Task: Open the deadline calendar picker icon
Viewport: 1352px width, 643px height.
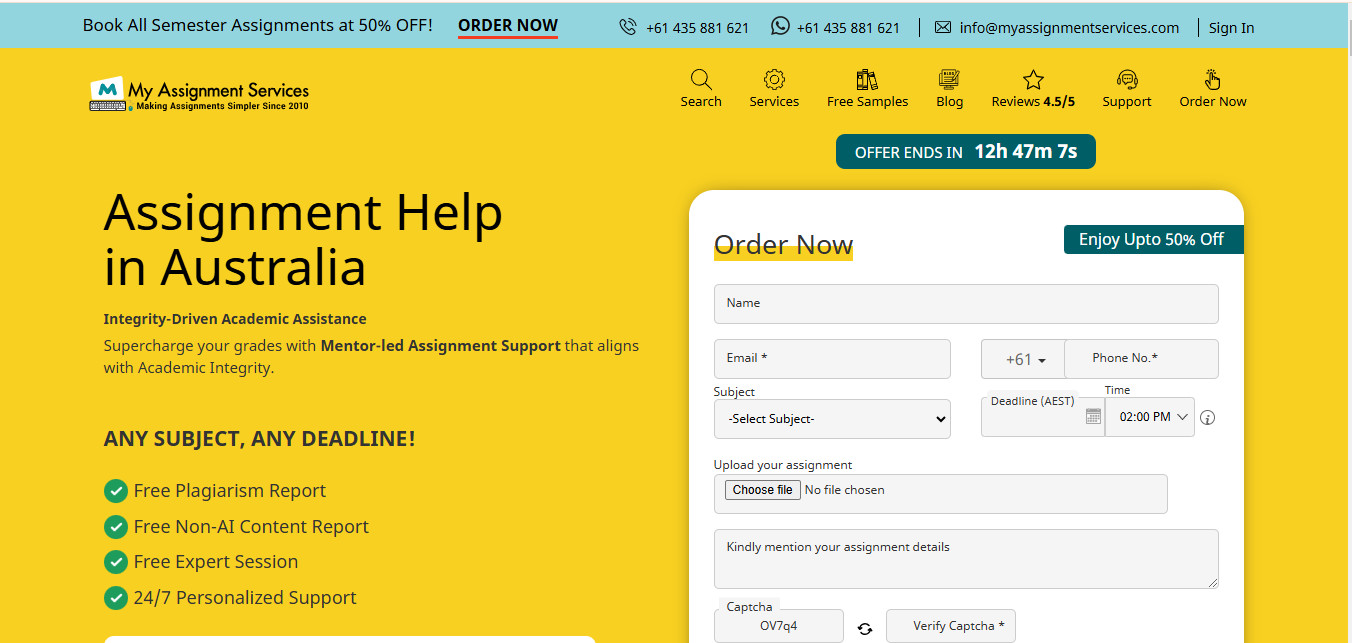Action: (x=1092, y=417)
